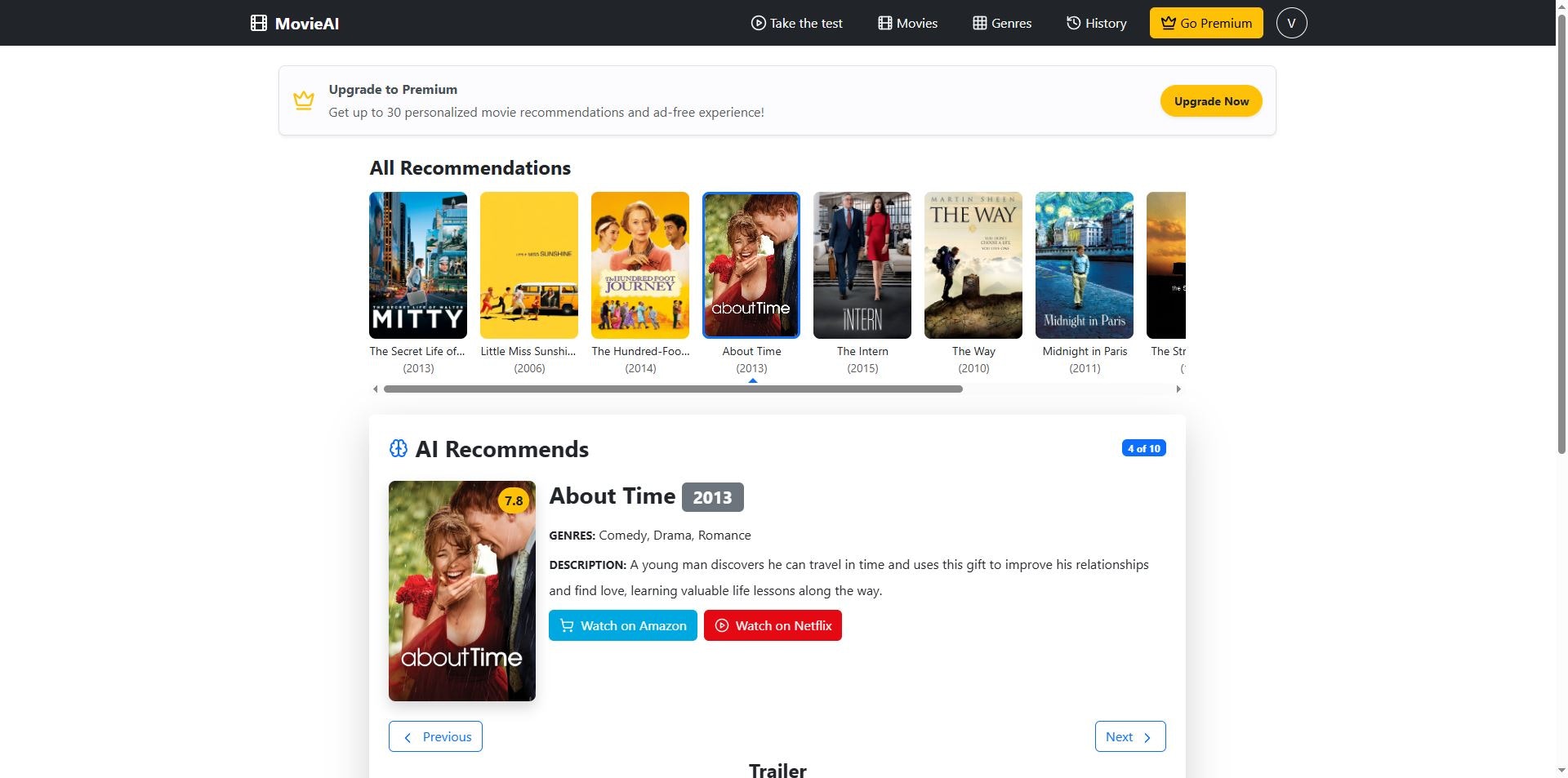Click the Upgrade Now button
Screen dimensions: 1568x778
[1211, 101]
